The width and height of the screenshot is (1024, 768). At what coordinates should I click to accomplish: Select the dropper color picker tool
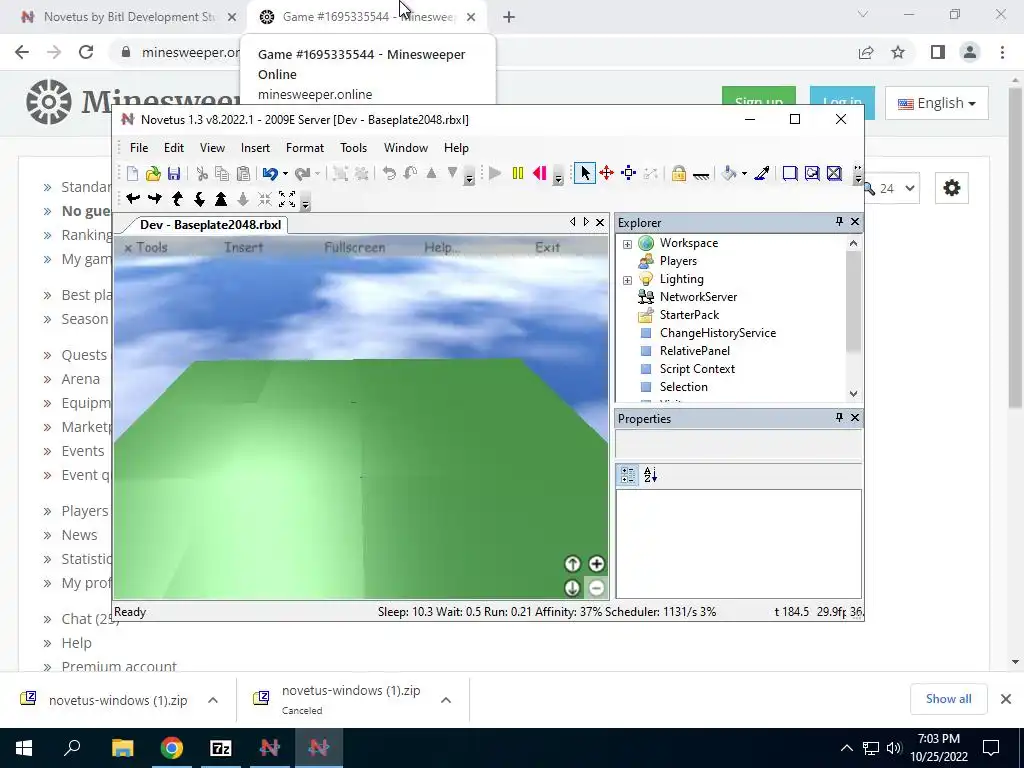click(761, 174)
